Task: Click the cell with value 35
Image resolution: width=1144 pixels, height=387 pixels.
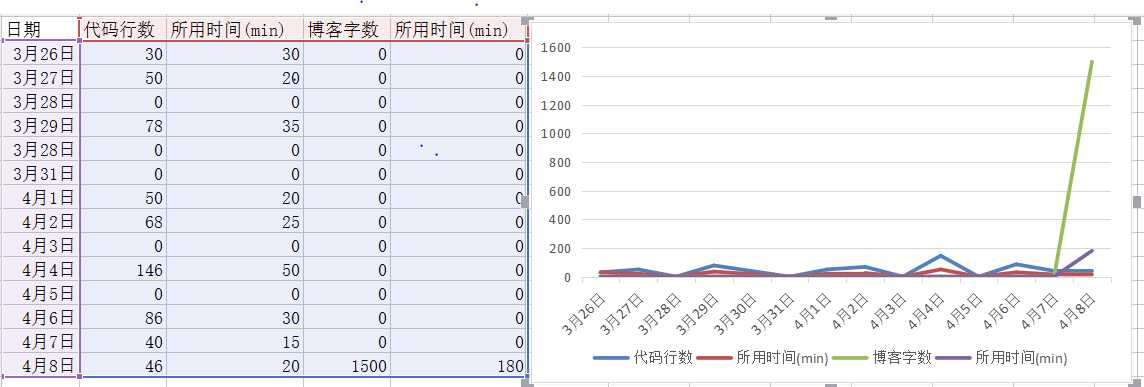Action: click(x=235, y=126)
